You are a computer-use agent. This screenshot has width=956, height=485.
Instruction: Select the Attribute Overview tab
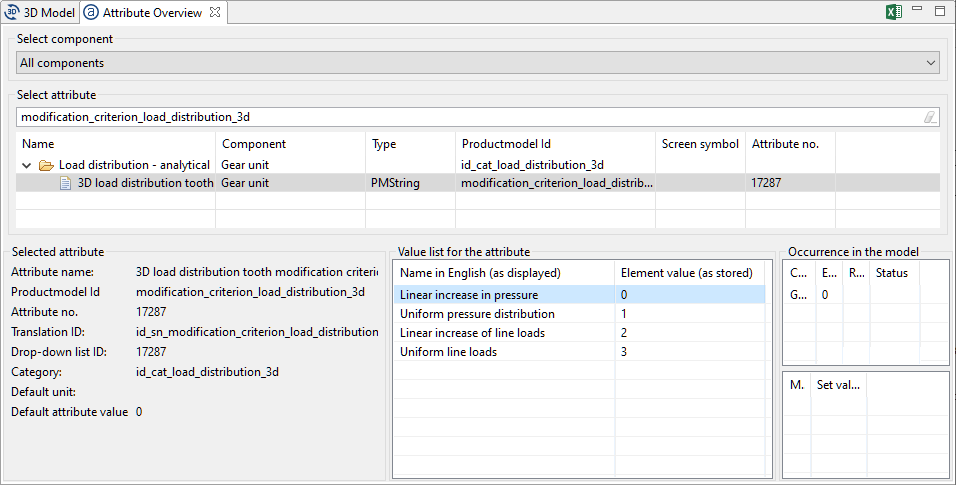(x=151, y=13)
